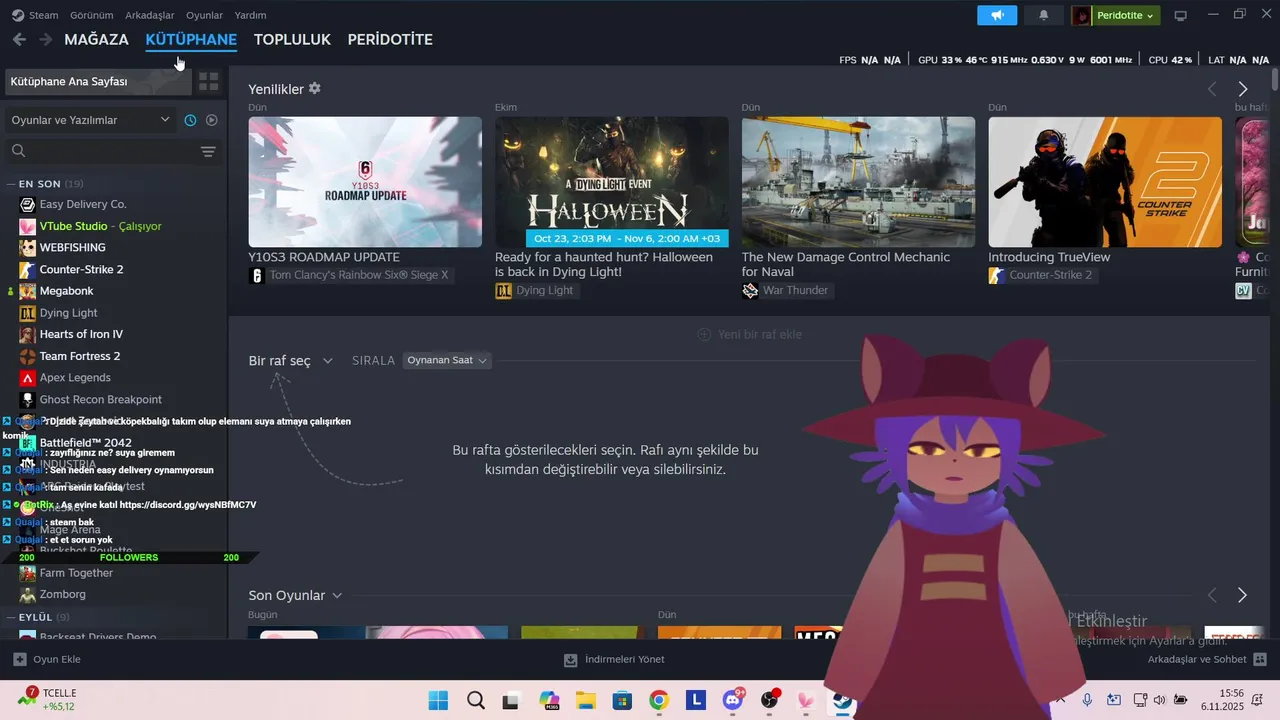
Task: Switch library to grid collections view
Action: tap(208, 81)
